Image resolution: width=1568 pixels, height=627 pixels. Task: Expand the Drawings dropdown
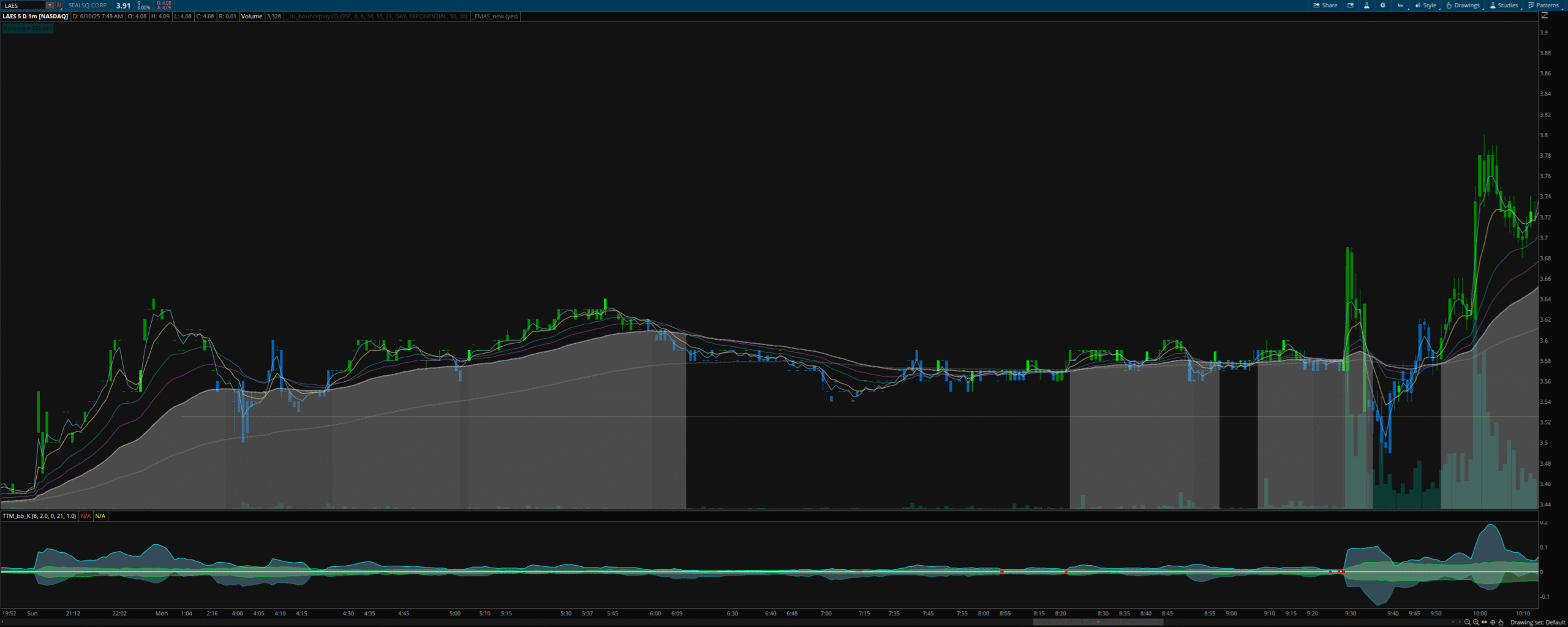pos(1463,6)
